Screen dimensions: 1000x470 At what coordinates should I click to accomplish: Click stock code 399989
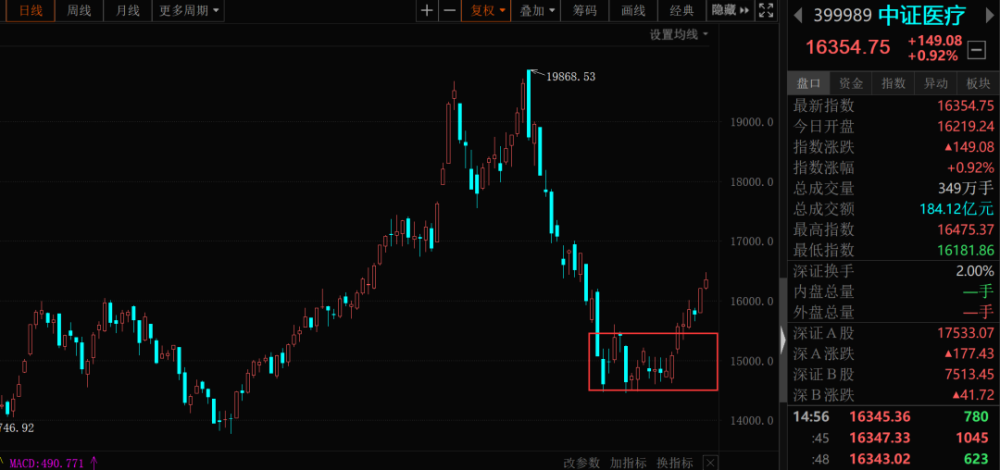click(x=842, y=16)
